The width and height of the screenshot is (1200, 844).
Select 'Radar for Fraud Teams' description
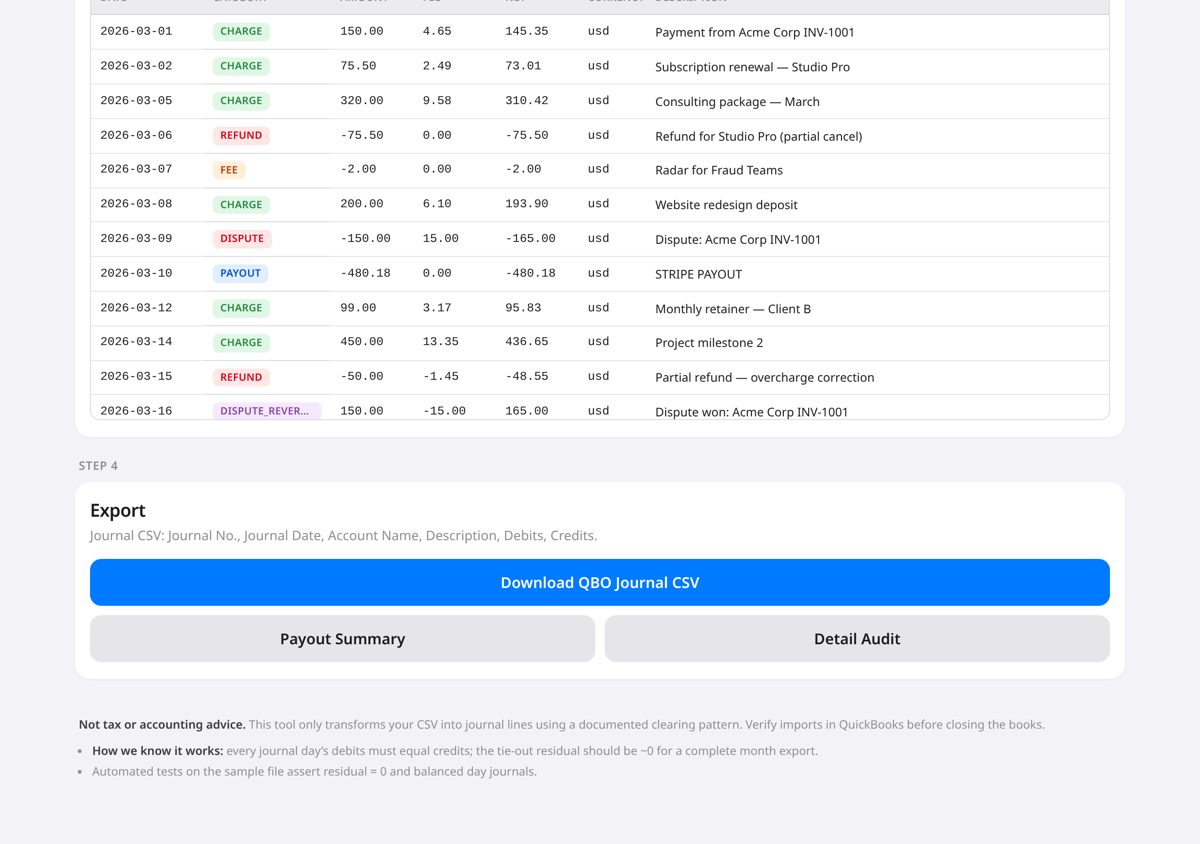point(719,170)
